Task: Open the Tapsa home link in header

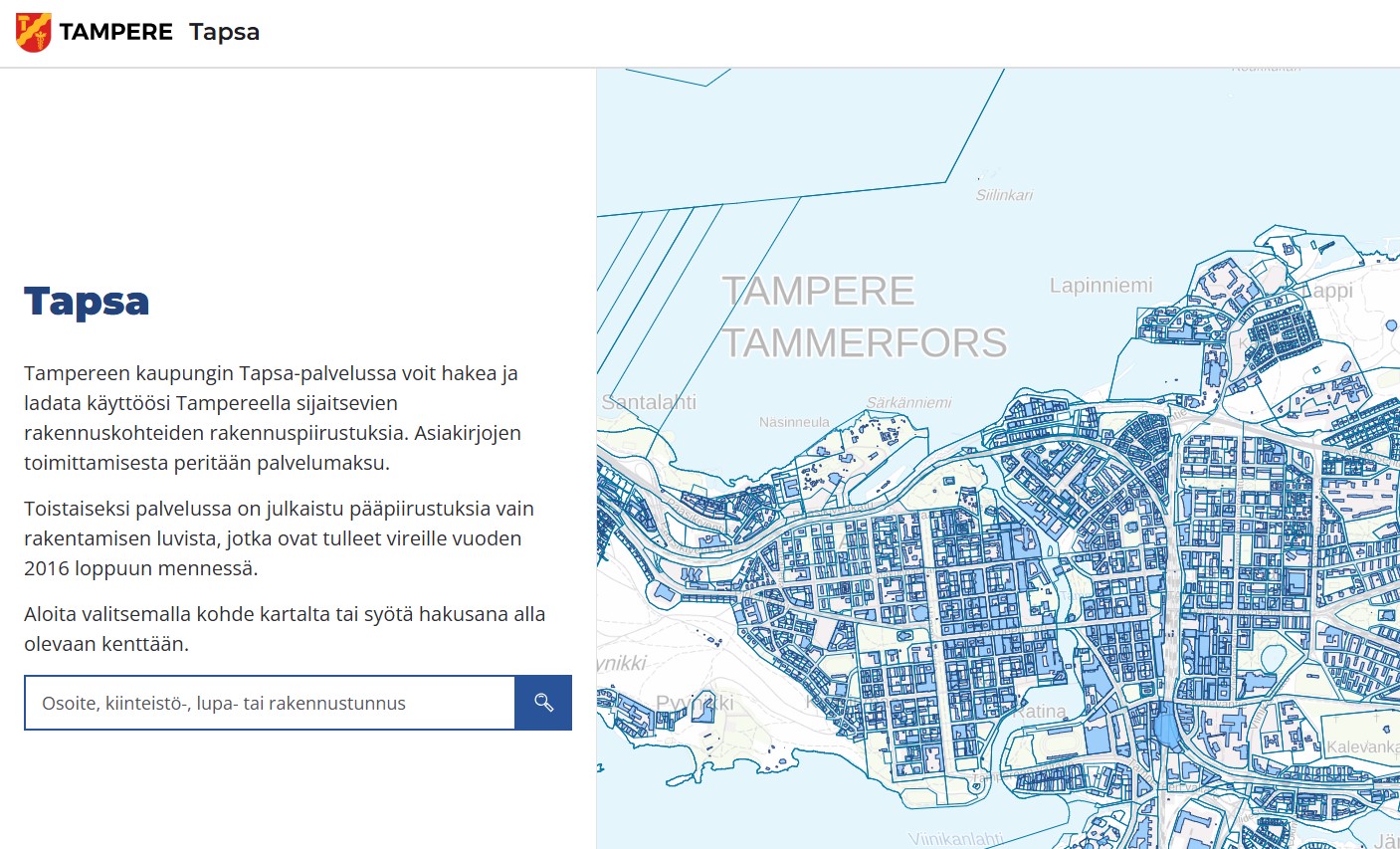Action: [224, 32]
